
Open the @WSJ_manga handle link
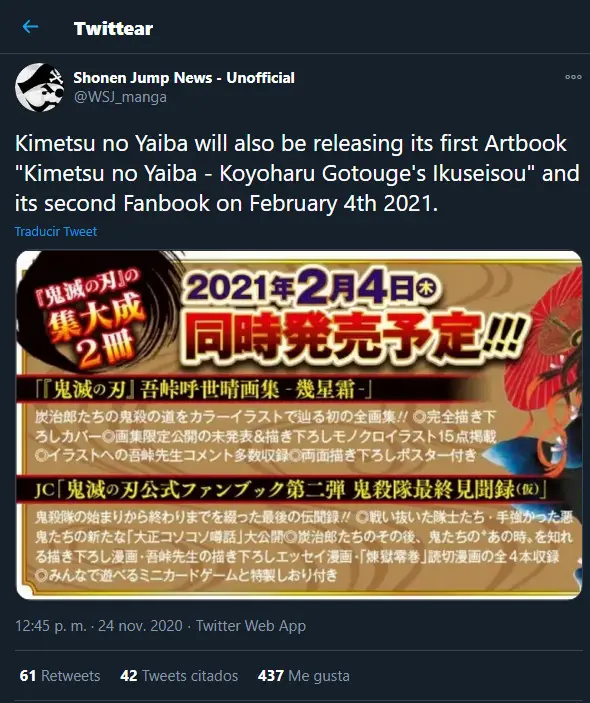click(120, 97)
